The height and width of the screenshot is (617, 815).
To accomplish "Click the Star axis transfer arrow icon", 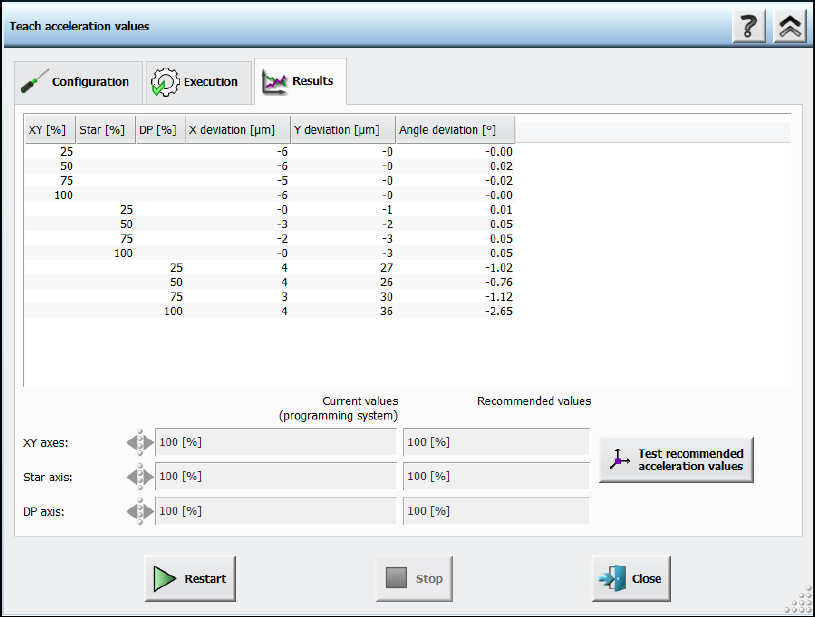I will tap(140, 477).
